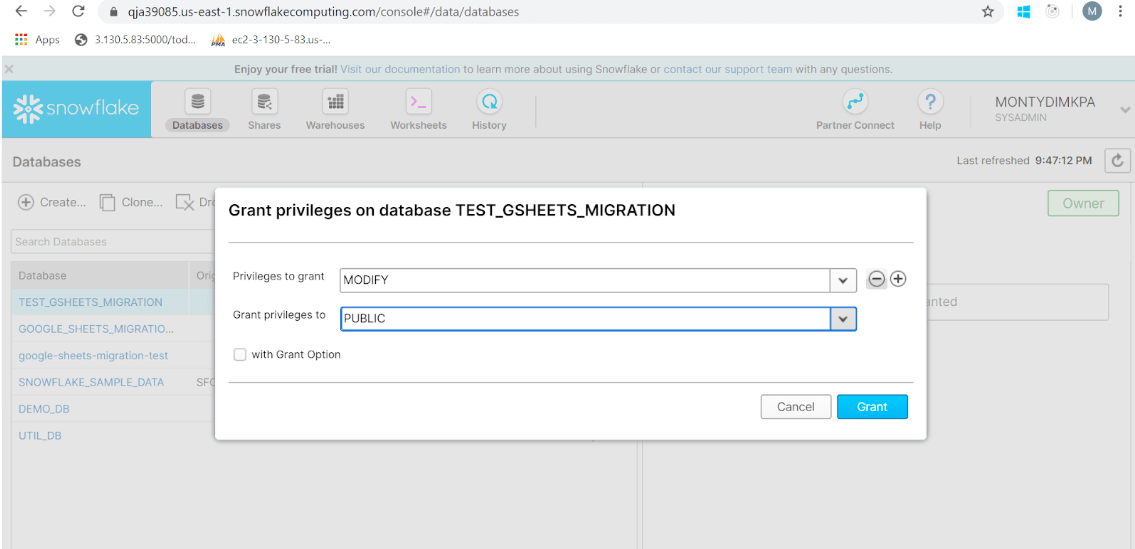
Task: Click the Owner button
Action: point(1083,204)
